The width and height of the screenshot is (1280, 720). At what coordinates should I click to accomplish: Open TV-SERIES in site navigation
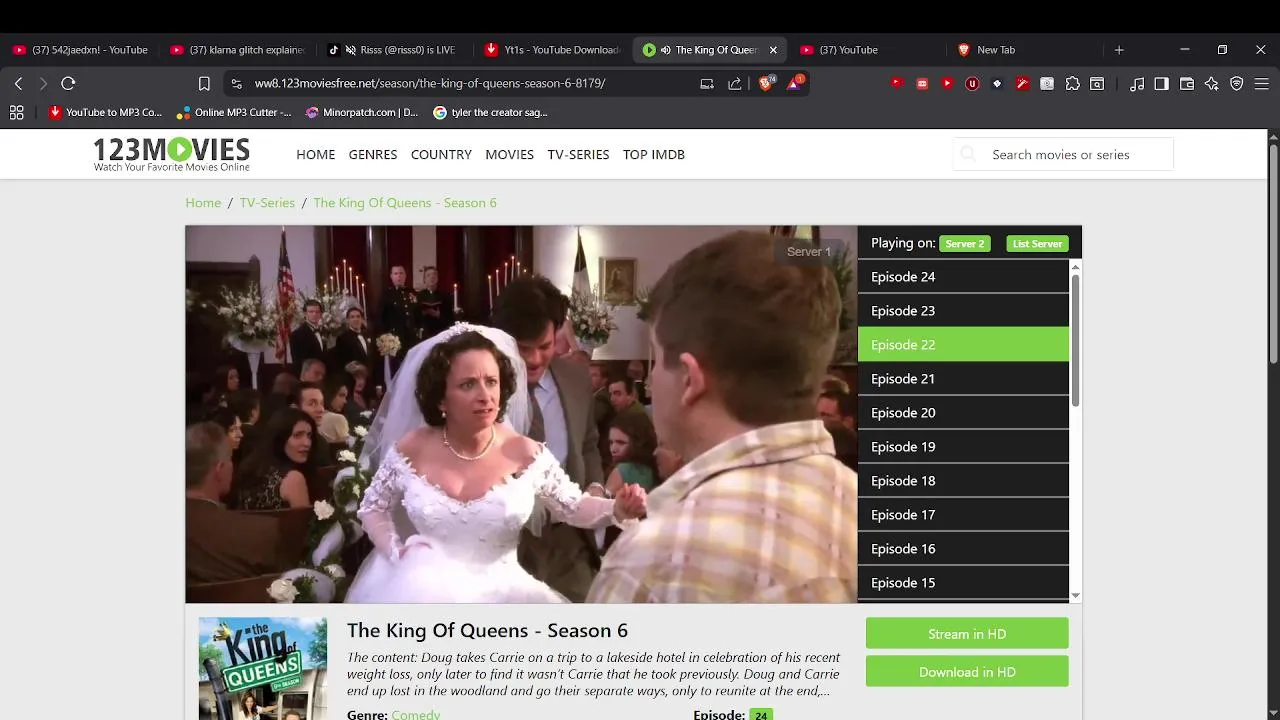578,155
